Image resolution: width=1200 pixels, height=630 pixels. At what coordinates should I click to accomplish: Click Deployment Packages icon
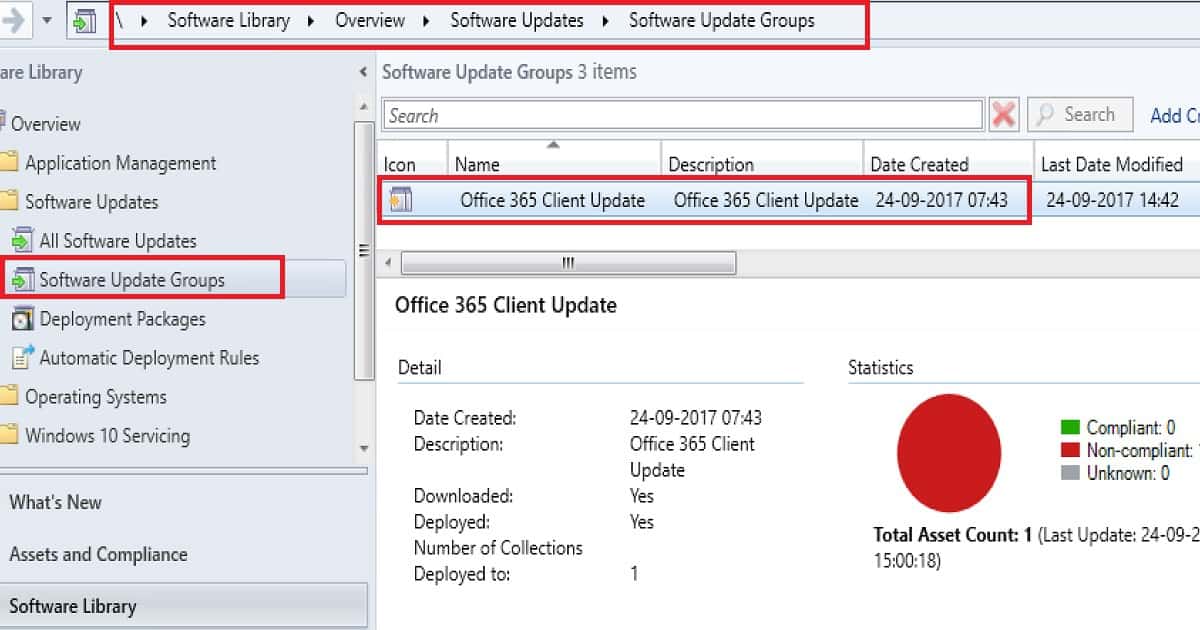tap(22, 319)
